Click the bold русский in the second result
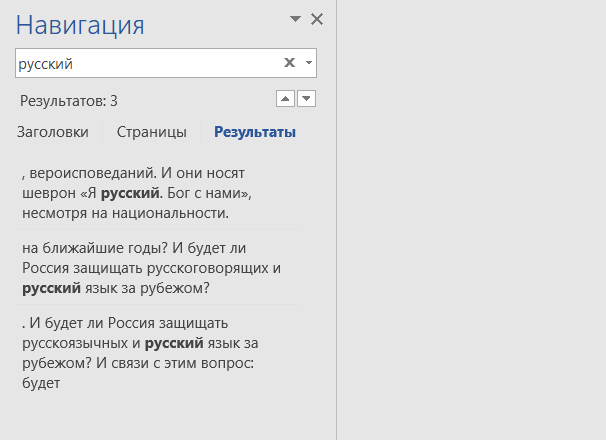Viewport: 606px width, 440px height. pyautogui.click(x=51, y=288)
